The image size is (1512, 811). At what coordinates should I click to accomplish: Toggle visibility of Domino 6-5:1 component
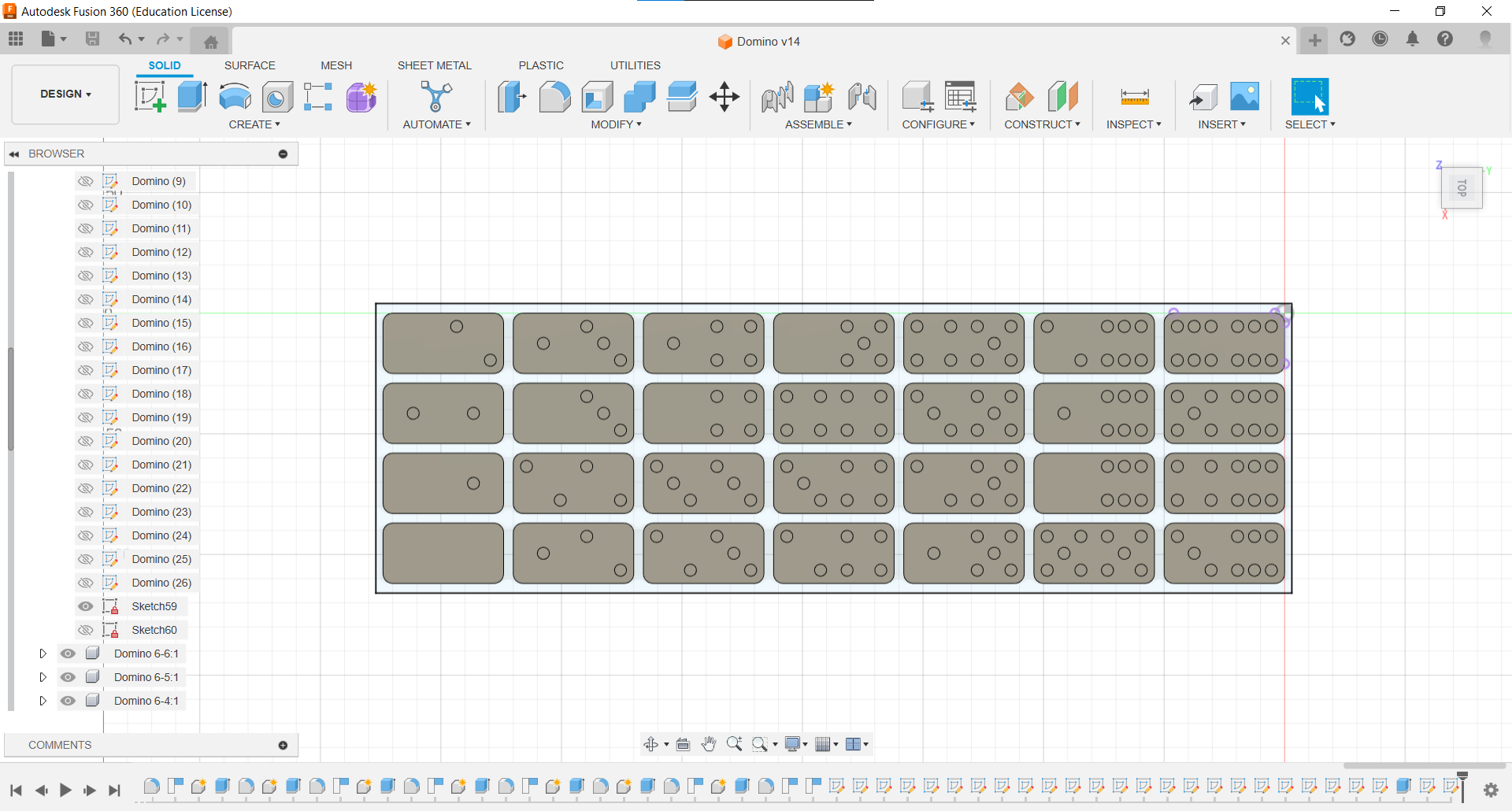tap(69, 677)
